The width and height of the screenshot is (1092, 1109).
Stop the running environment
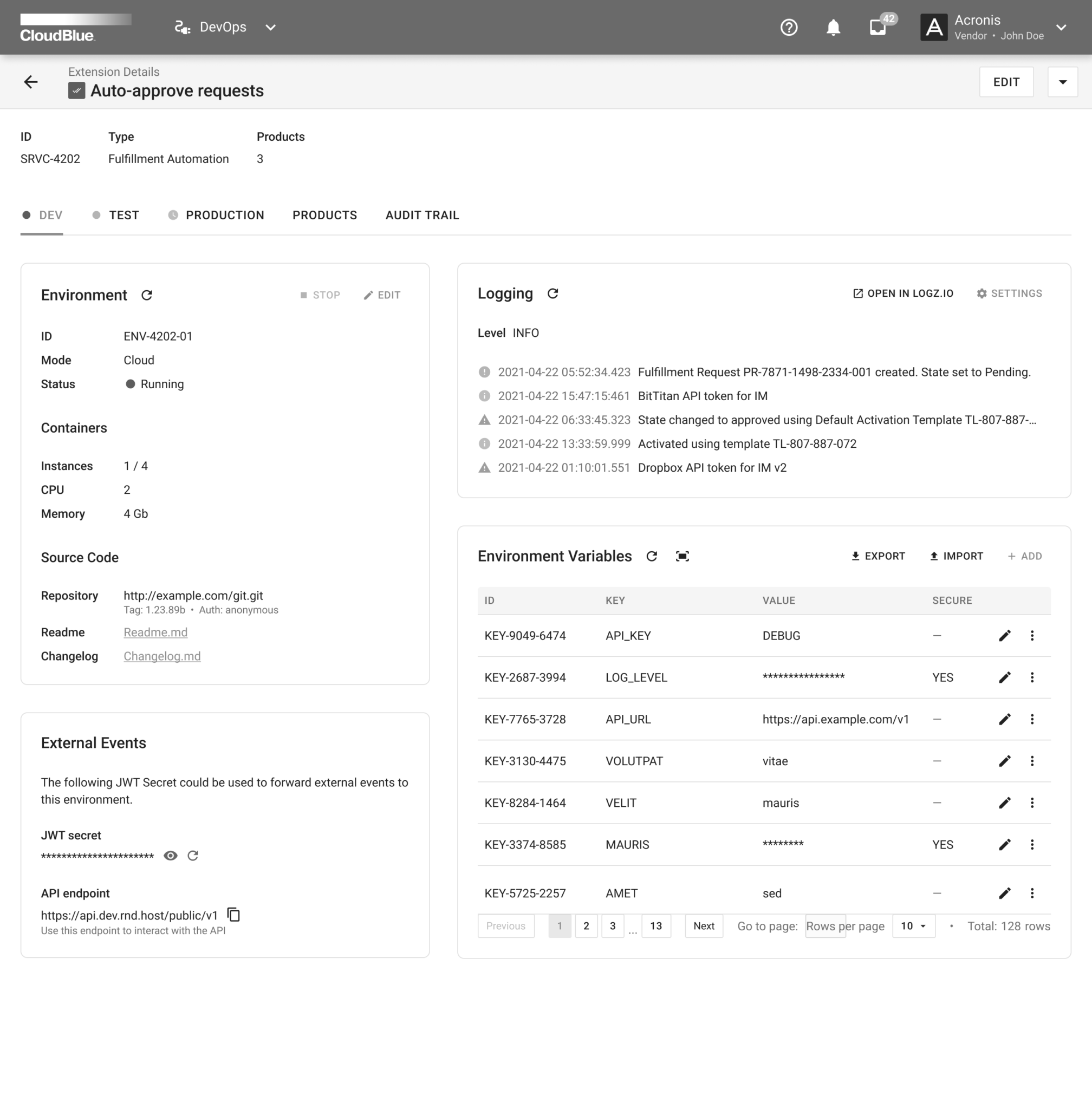(320, 295)
